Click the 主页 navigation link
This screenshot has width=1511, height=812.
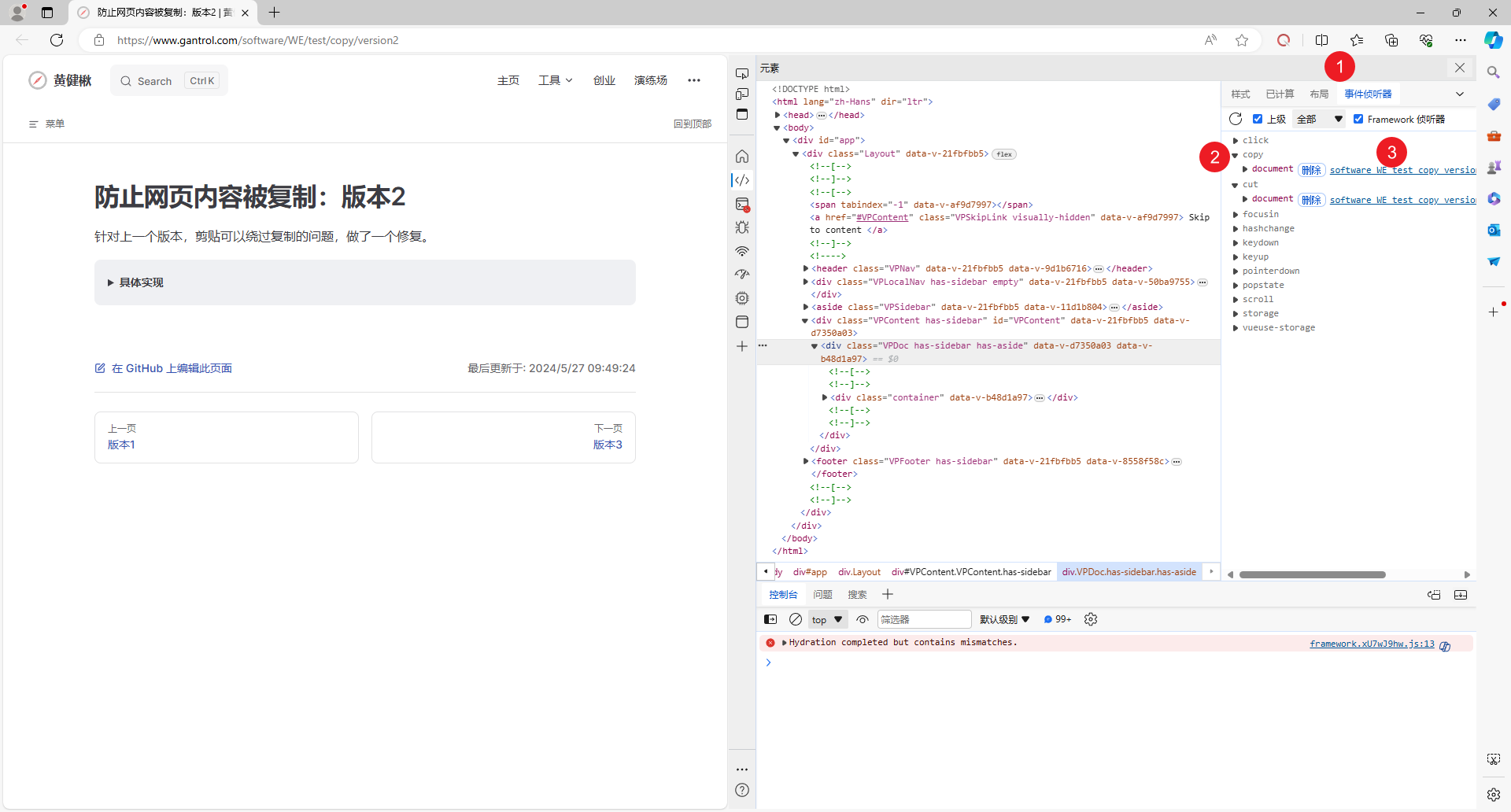tap(508, 80)
